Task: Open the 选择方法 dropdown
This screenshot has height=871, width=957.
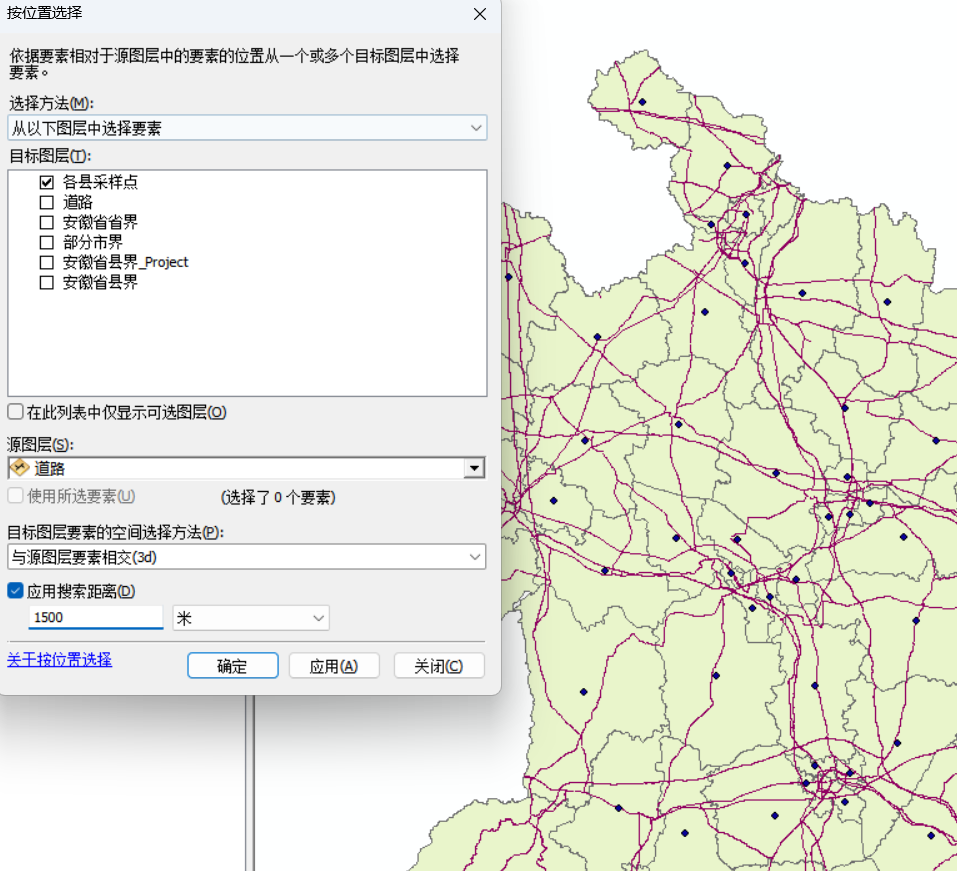Action: pyautogui.click(x=247, y=128)
